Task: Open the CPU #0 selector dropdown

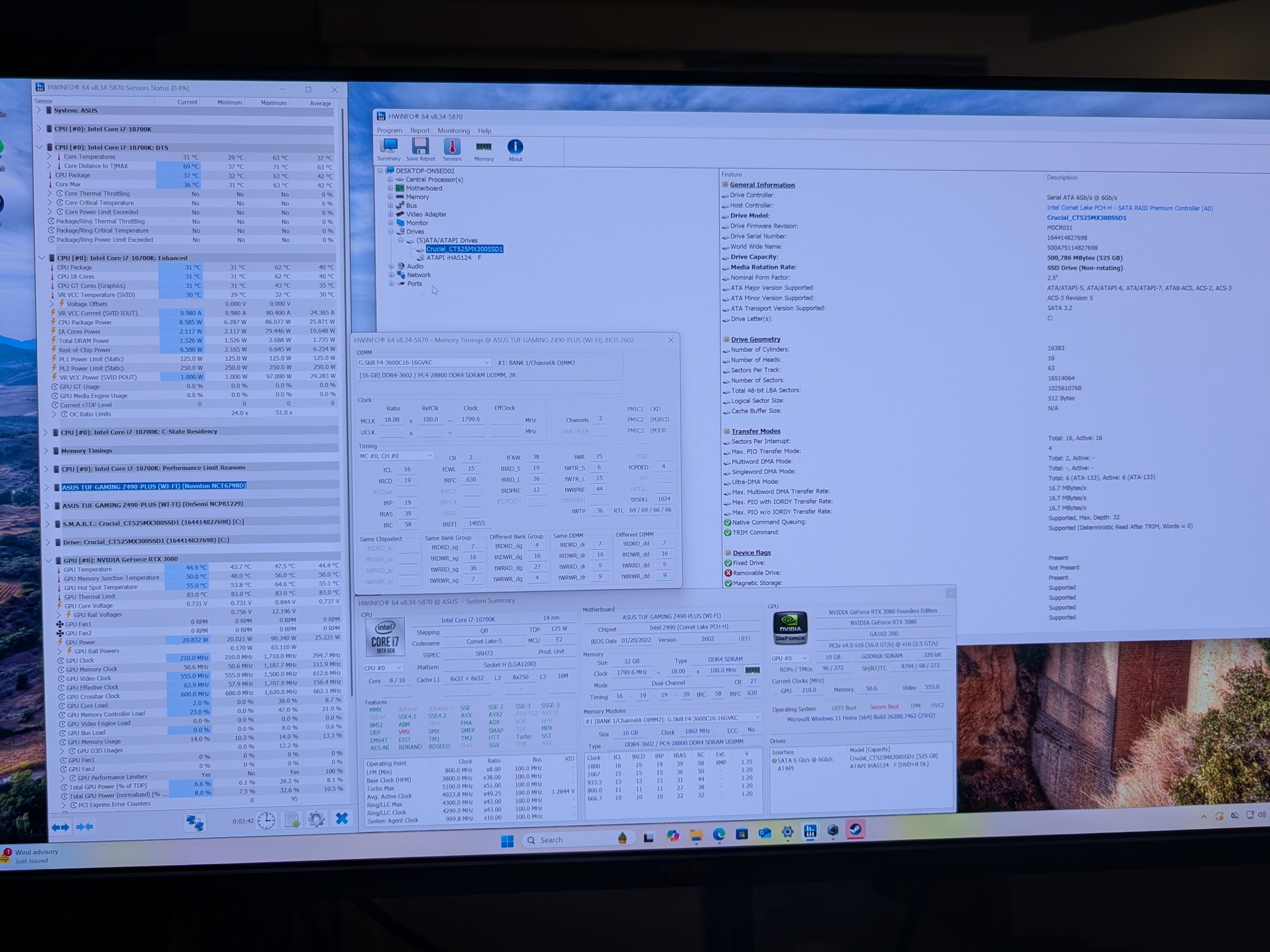Action: (383, 668)
